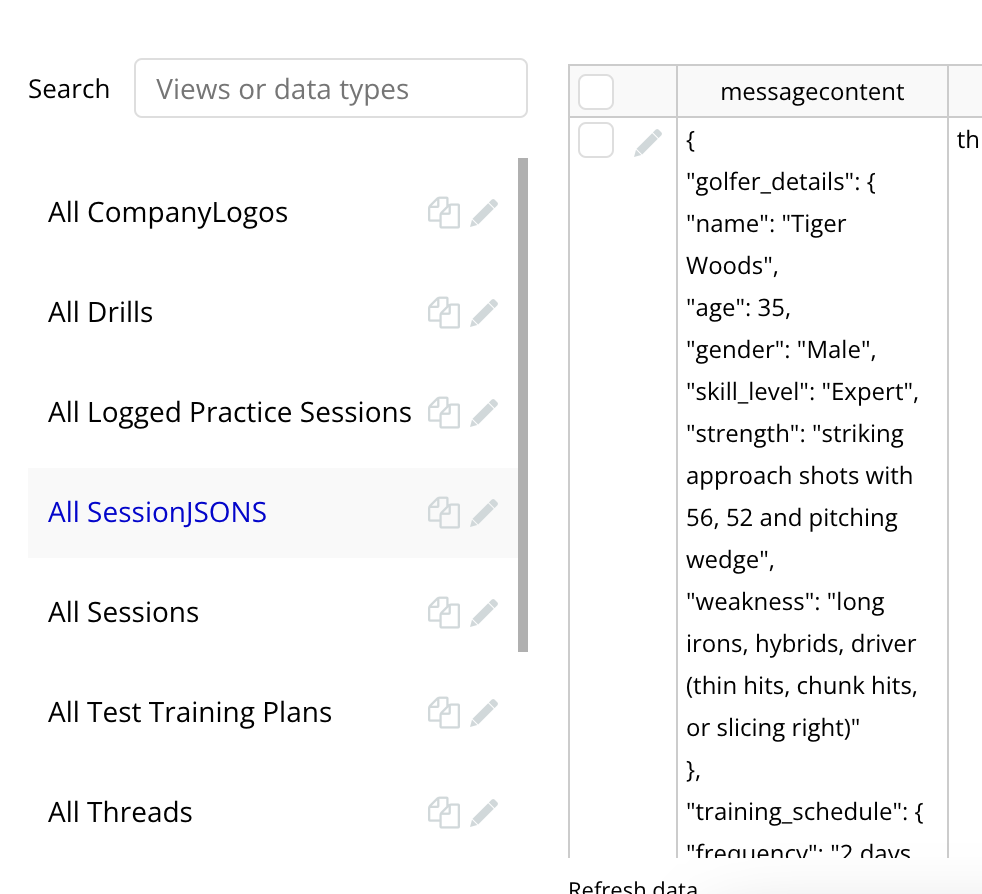Duplicate All Logged Practice Sessions view
Screen dimensions: 982x894
tap(444, 413)
